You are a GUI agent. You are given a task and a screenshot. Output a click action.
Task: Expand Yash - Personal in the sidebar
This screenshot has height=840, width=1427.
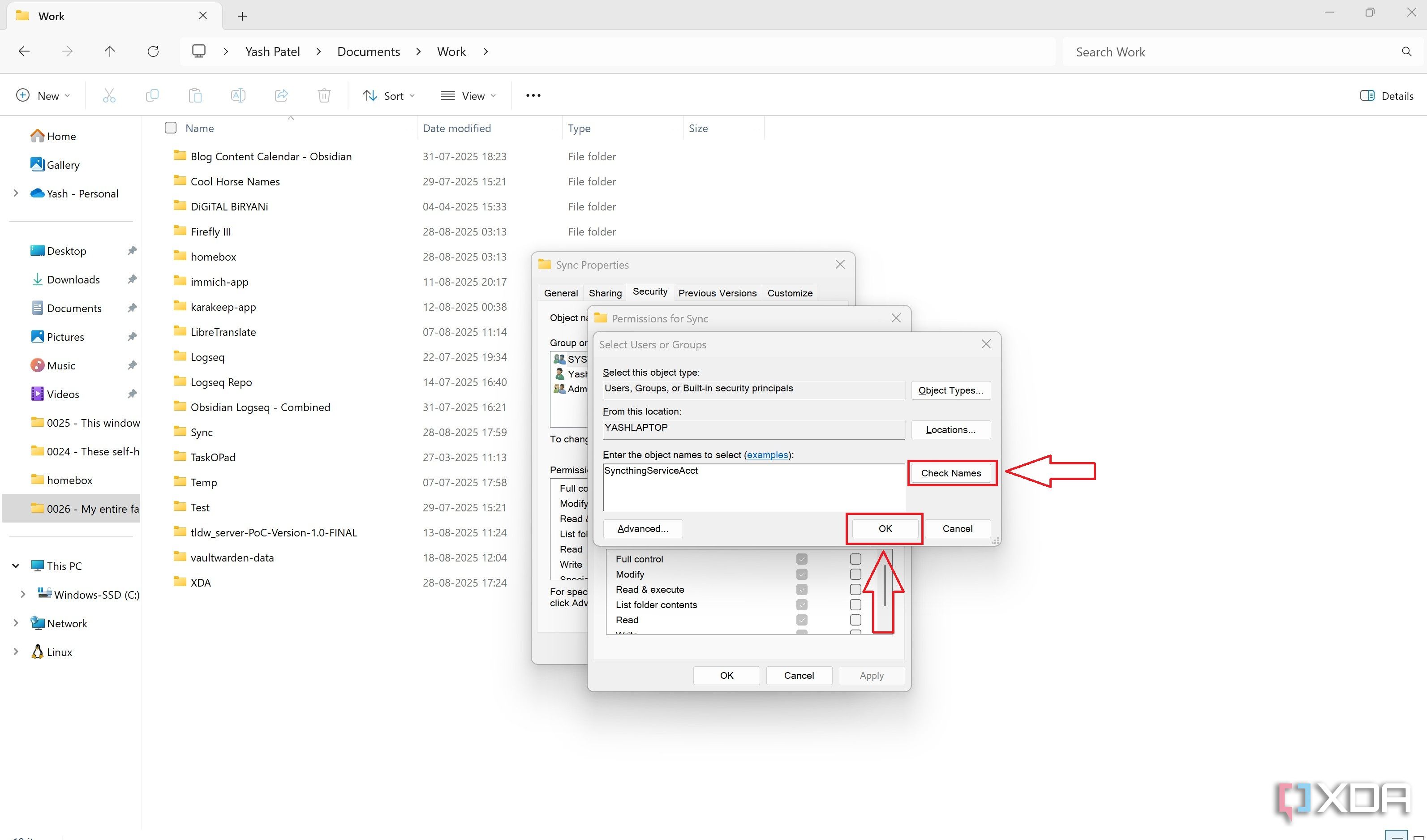(x=15, y=193)
